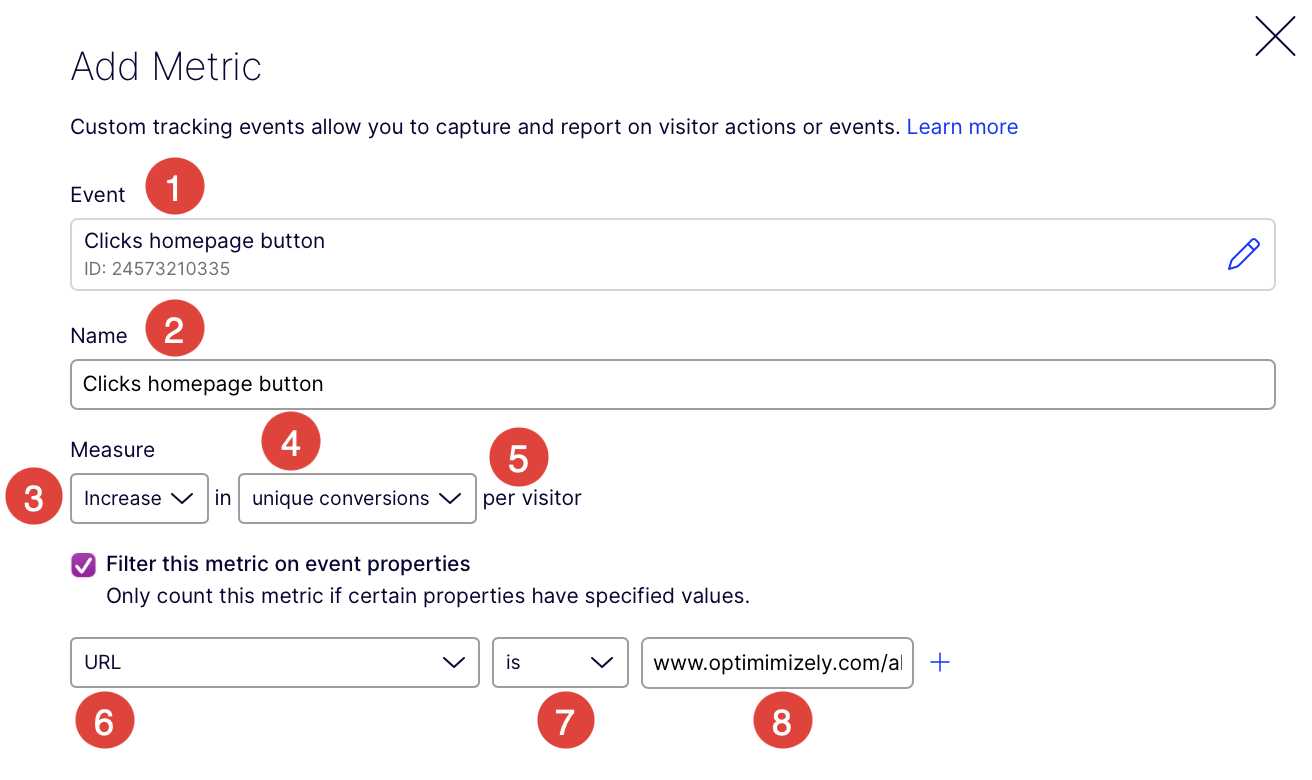Click red annotation badge number 5
1312x780 pixels.
(519, 455)
